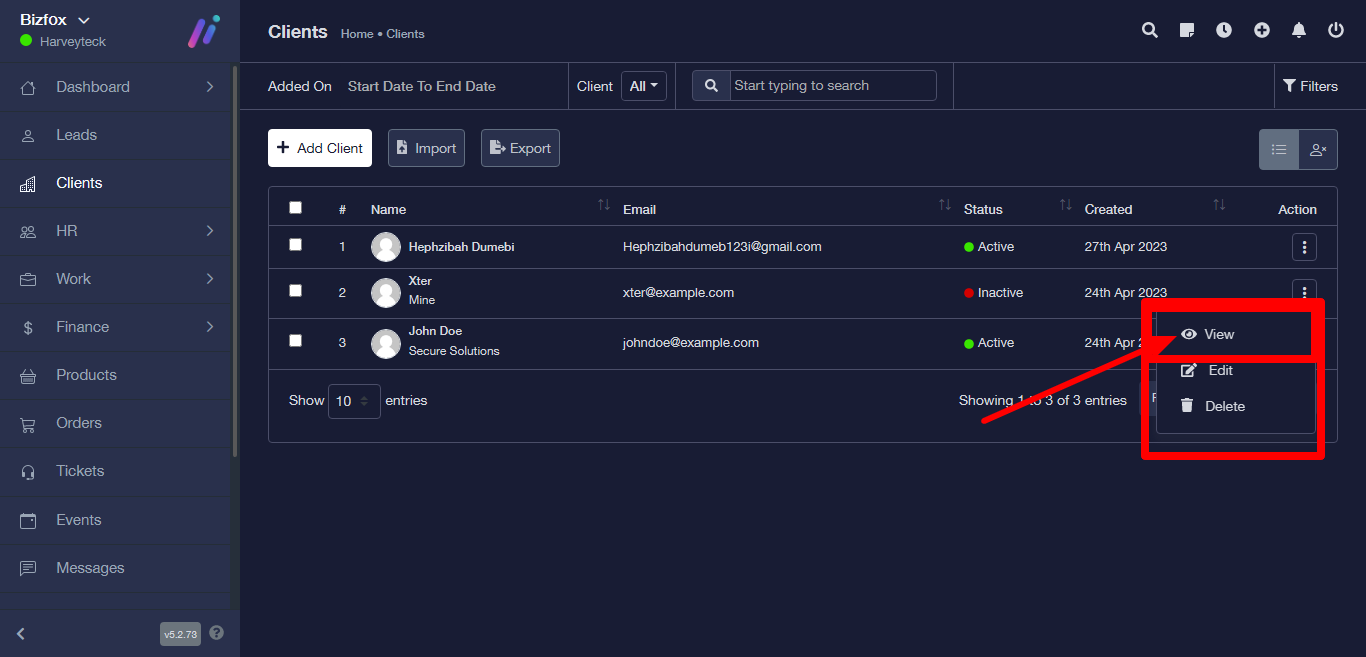Click the search magnifier icon in top bar
Image resolution: width=1366 pixels, height=657 pixels.
pos(1150,31)
